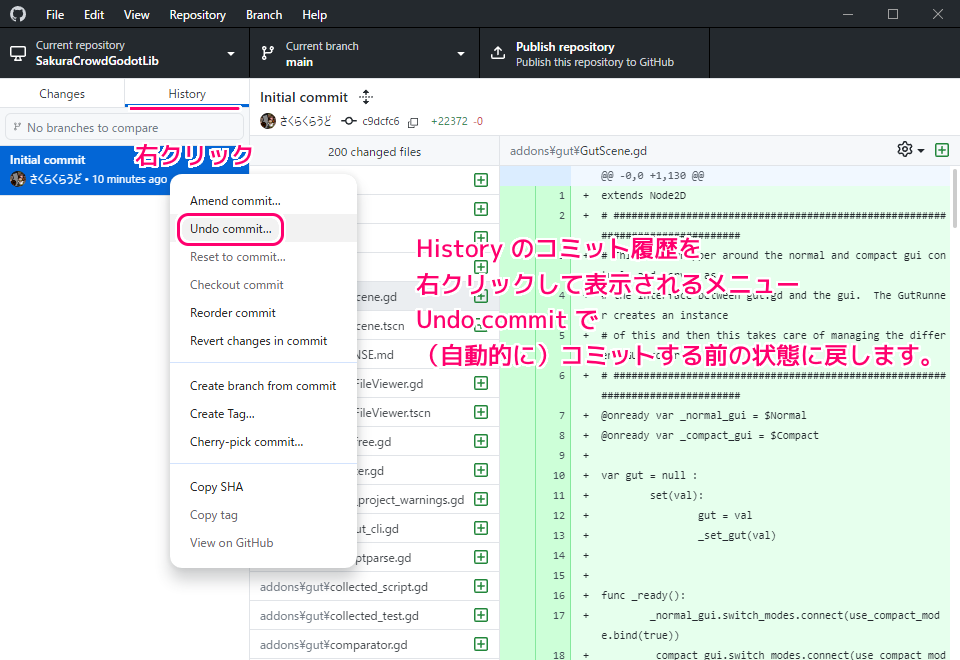The width and height of the screenshot is (960, 660).
Task: Open the Branch menu
Action: tap(264, 15)
